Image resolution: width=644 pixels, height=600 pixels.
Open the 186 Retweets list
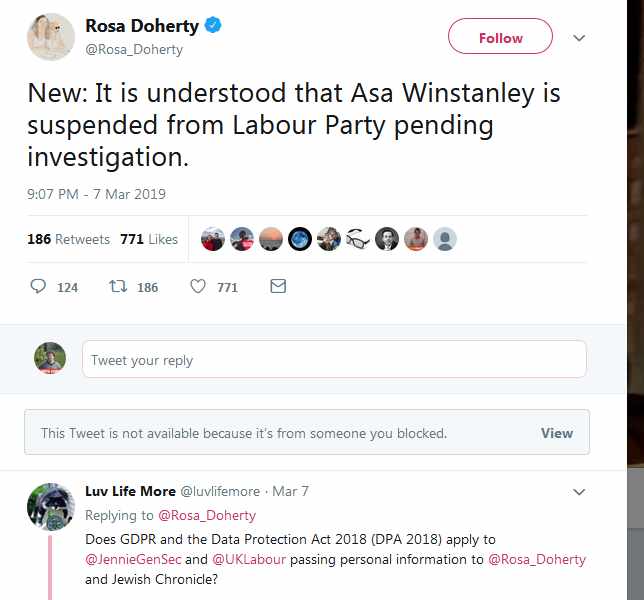tap(66, 239)
